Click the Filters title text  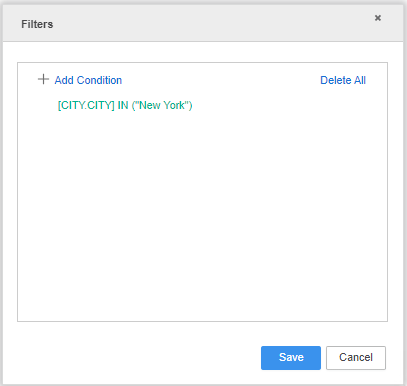[x=37, y=24]
